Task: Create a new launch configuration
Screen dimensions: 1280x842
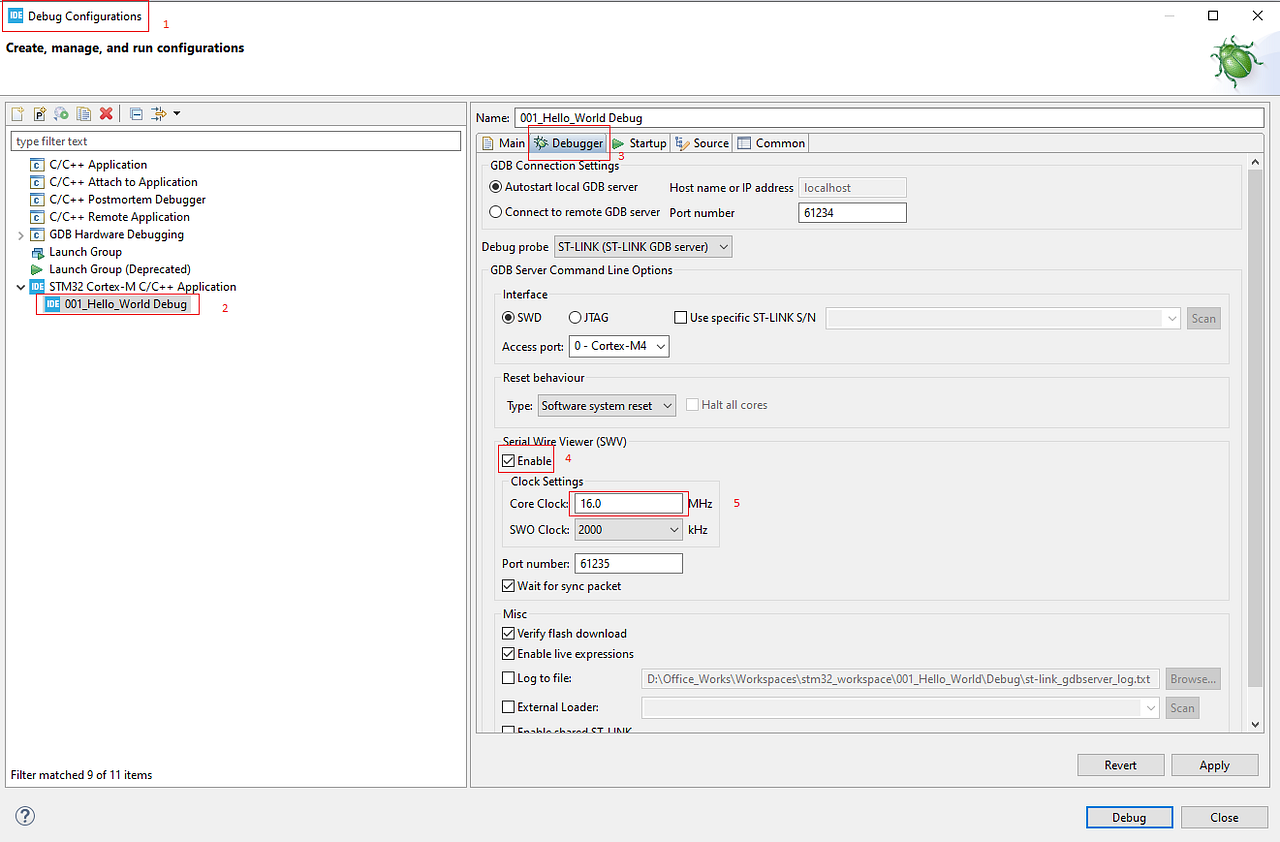Action: pos(17,113)
